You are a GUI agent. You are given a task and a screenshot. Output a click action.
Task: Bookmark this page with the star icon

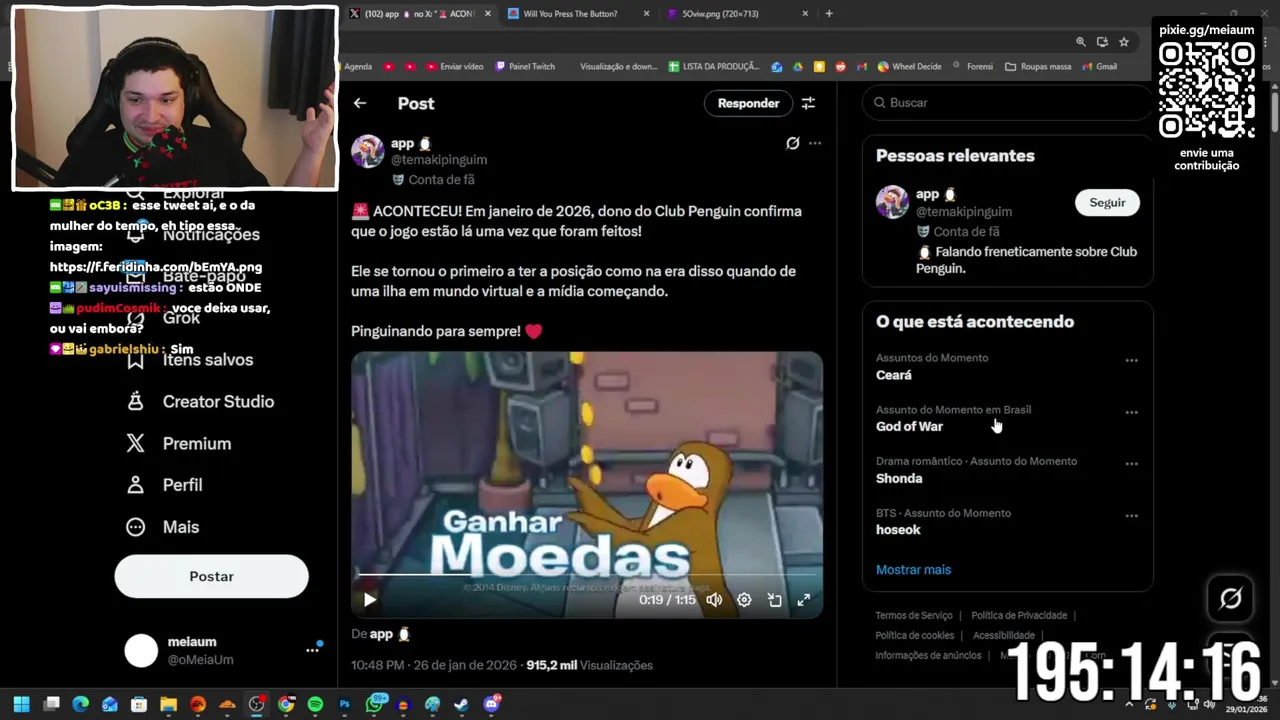pyautogui.click(x=1124, y=42)
